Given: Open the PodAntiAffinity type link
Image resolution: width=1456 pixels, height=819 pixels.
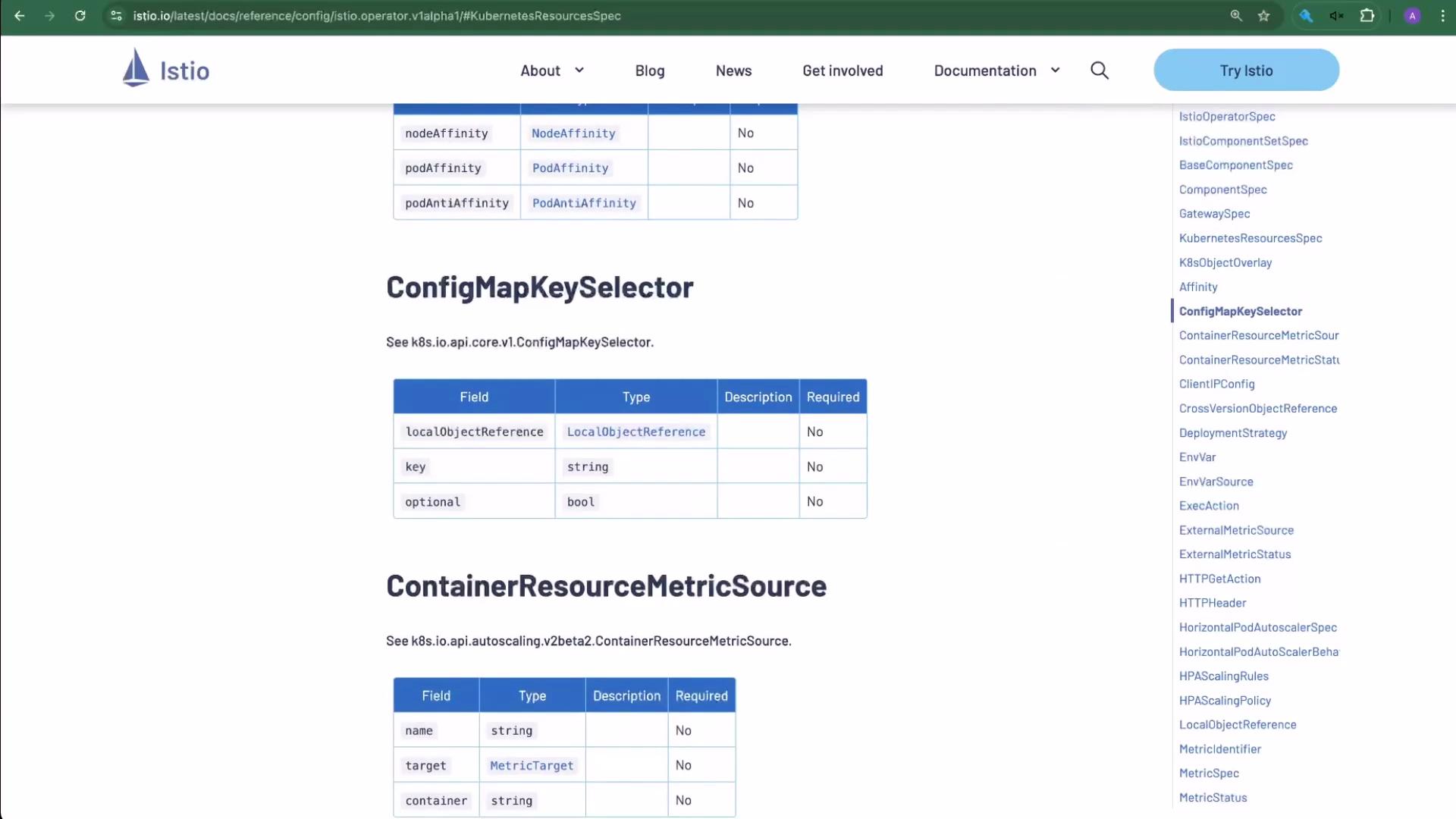Looking at the screenshot, I should pos(584,203).
